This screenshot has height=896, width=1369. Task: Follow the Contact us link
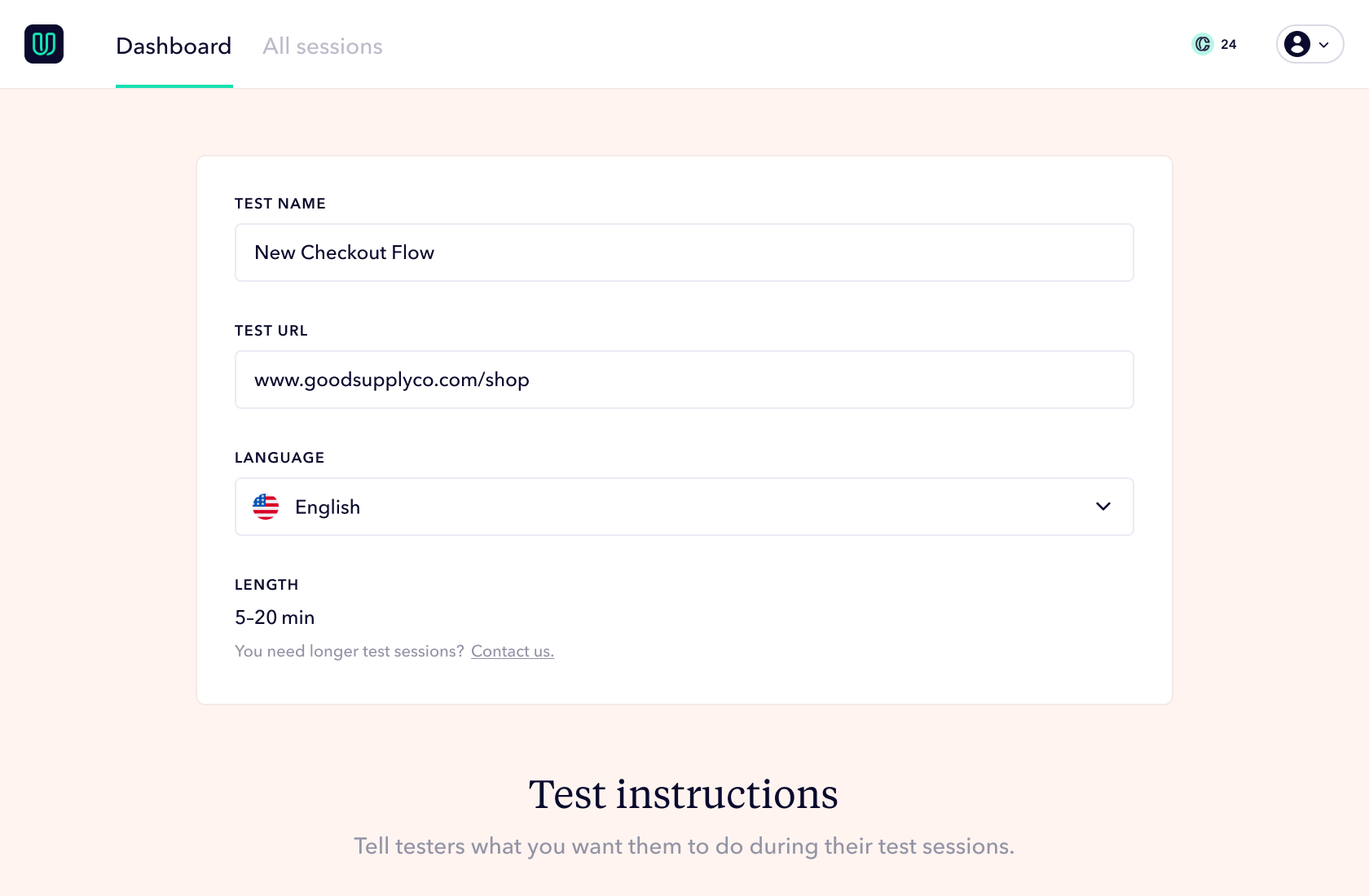click(x=512, y=651)
